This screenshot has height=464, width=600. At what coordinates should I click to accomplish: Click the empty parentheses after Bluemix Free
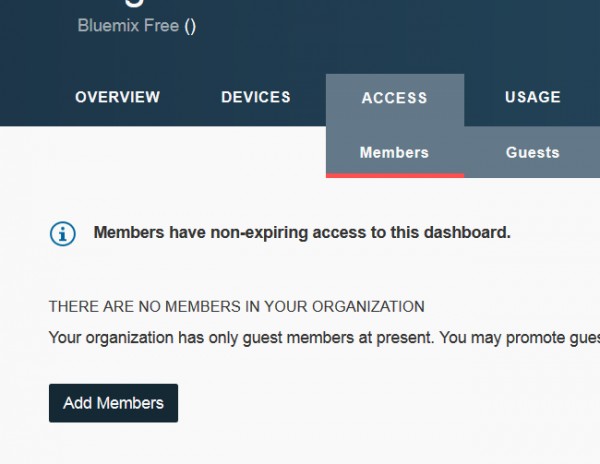(x=190, y=26)
